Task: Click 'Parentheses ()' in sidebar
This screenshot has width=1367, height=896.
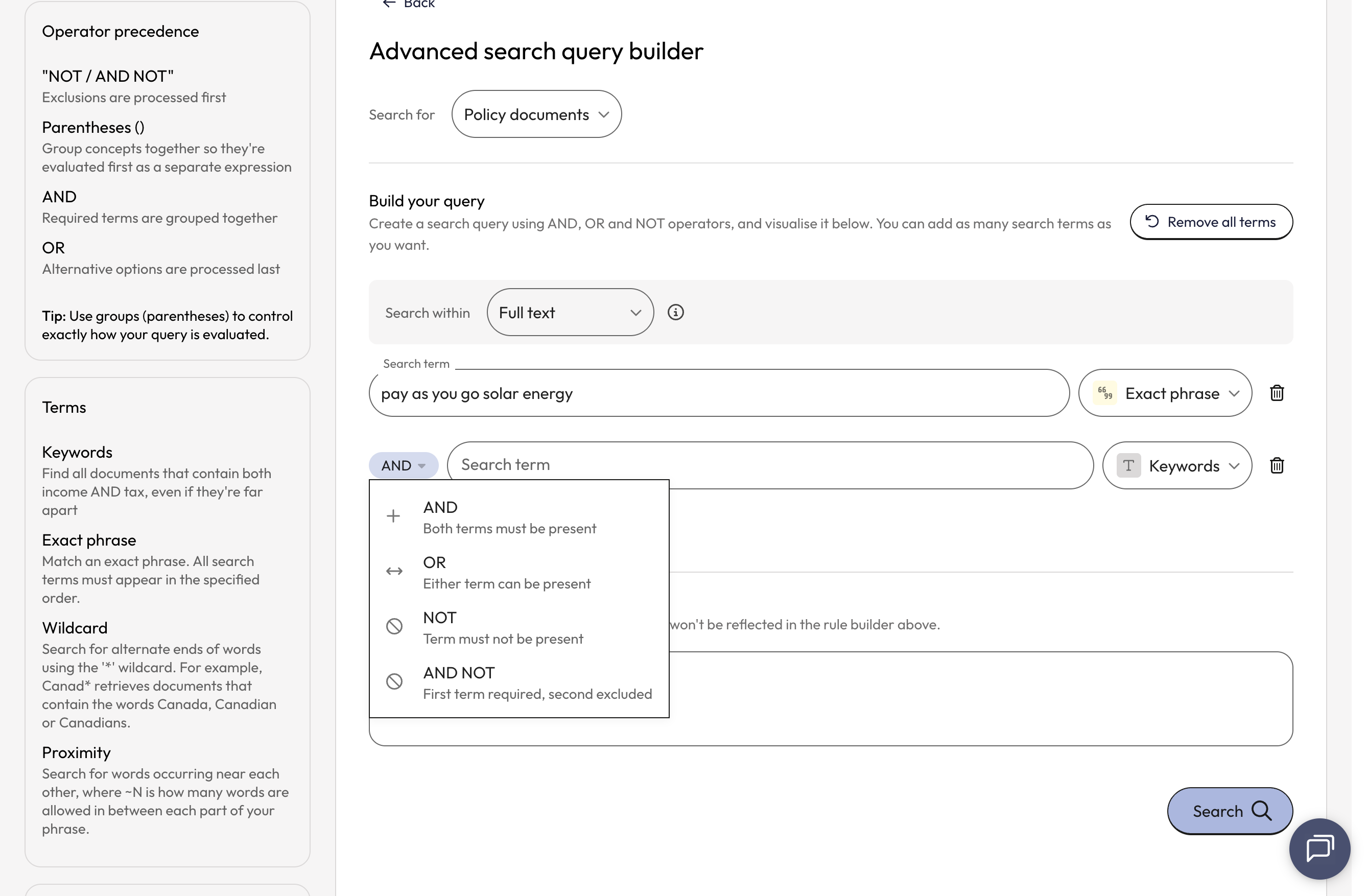Action: [x=93, y=127]
